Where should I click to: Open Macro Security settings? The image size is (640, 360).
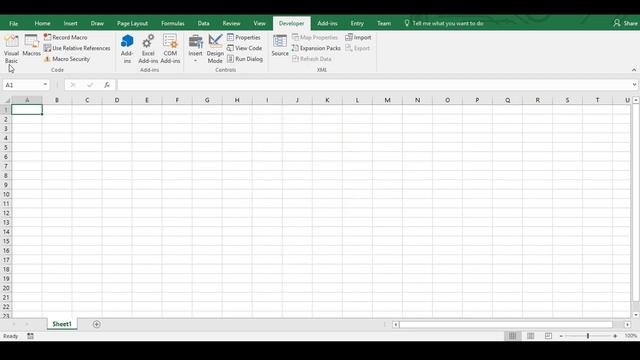point(67,59)
